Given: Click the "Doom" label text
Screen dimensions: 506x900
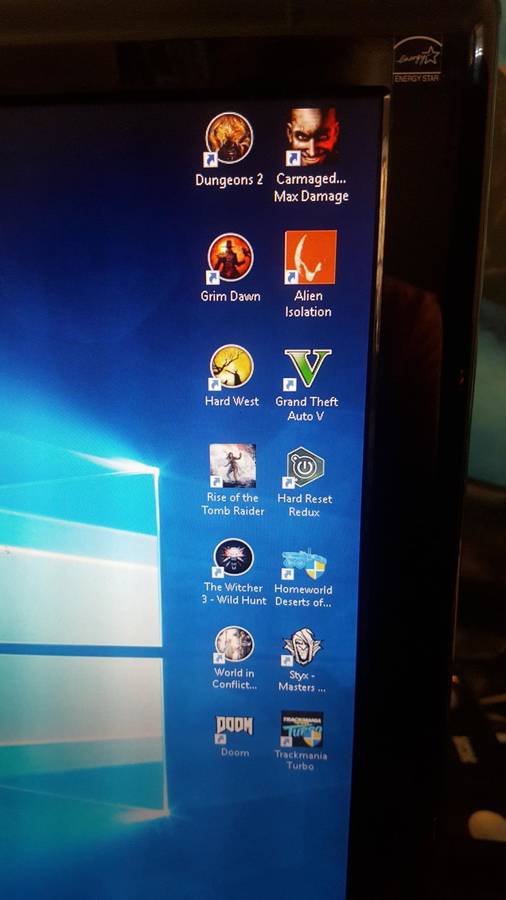Looking at the screenshot, I should tap(235, 752).
